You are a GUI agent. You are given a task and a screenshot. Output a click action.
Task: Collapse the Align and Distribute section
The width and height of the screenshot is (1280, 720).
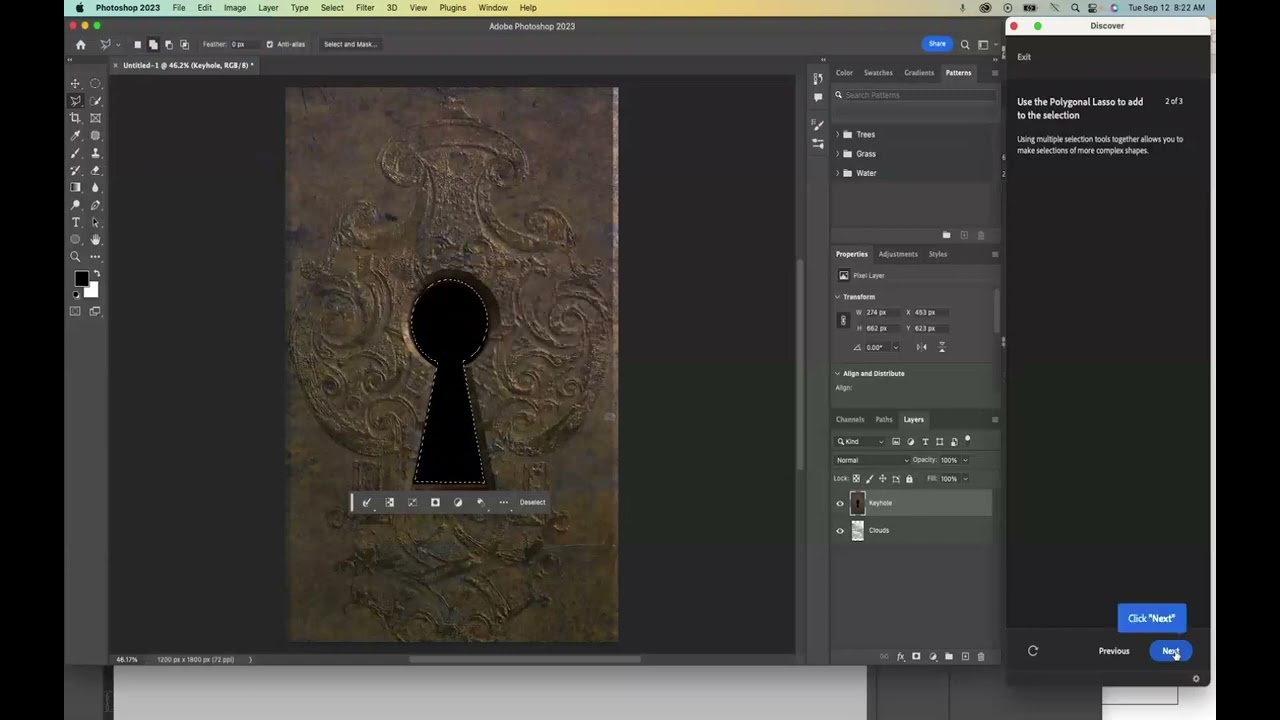click(x=838, y=374)
